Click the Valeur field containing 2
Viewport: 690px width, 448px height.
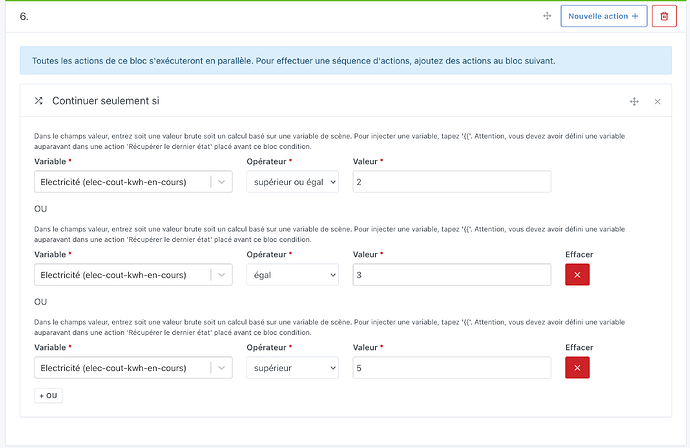pyautogui.click(x=451, y=181)
